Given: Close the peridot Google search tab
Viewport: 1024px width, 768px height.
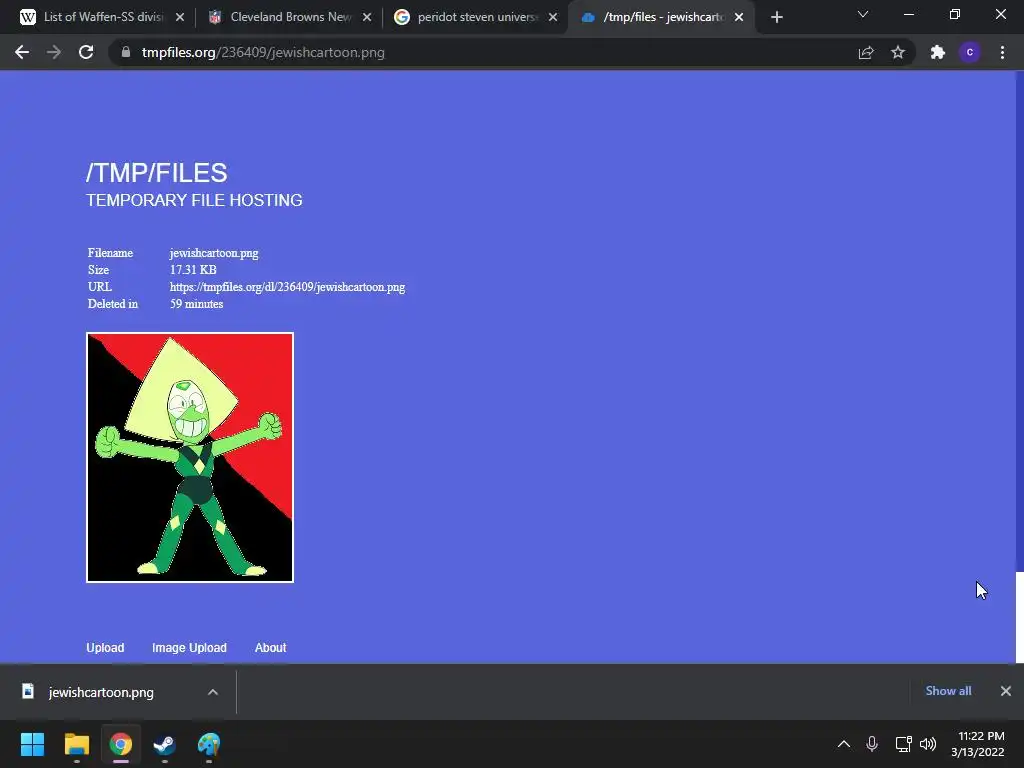Looking at the screenshot, I should [x=553, y=18].
